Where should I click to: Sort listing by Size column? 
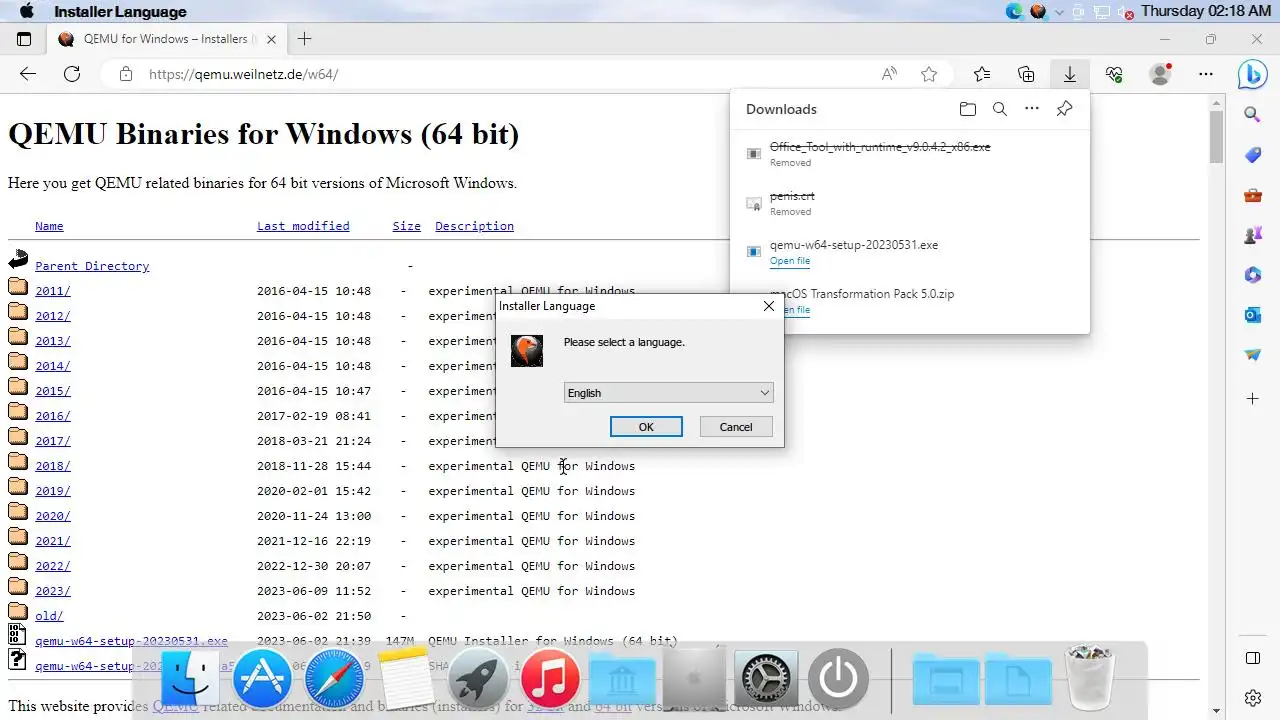[406, 226]
